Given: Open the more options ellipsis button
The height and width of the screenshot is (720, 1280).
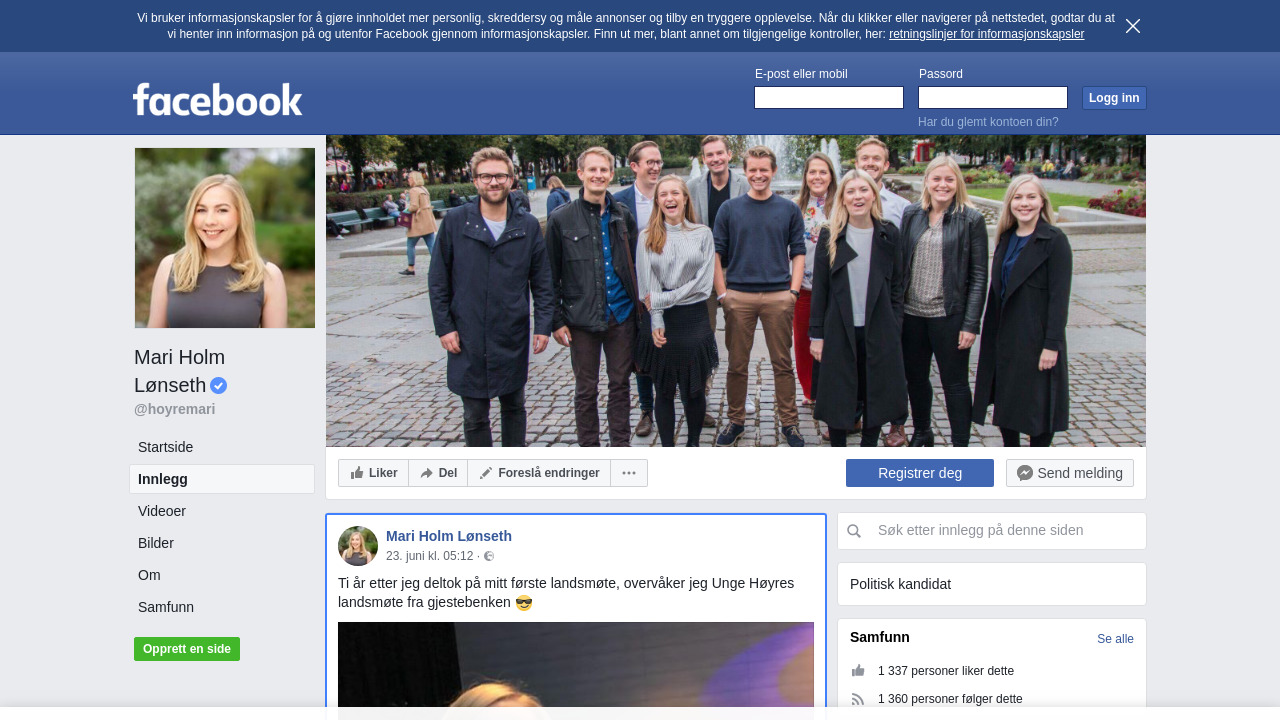Looking at the screenshot, I should coord(629,473).
